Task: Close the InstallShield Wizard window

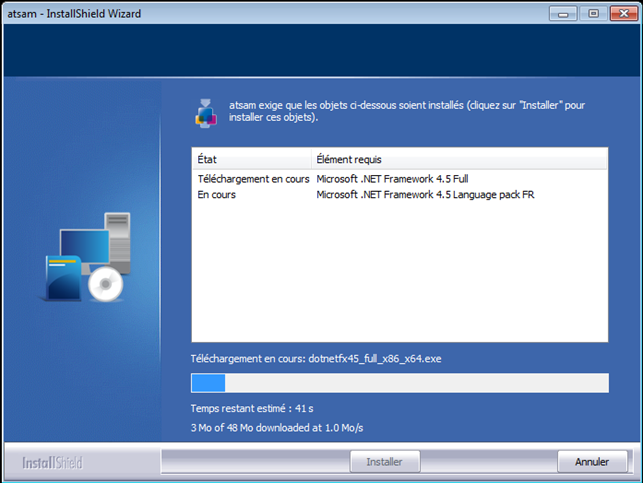Action: point(624,14)
